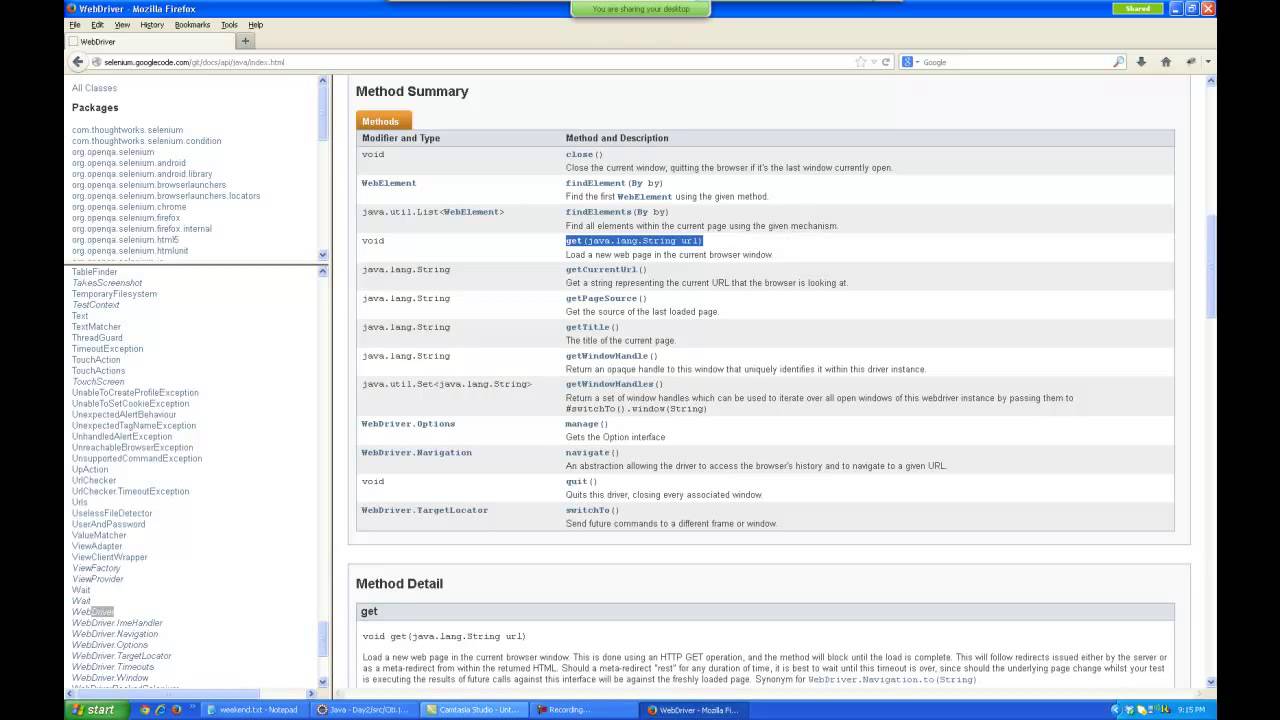Click Chrome icon in taskbar quick launch
This screenshot has width=1280, height=720.
point(145,710)
